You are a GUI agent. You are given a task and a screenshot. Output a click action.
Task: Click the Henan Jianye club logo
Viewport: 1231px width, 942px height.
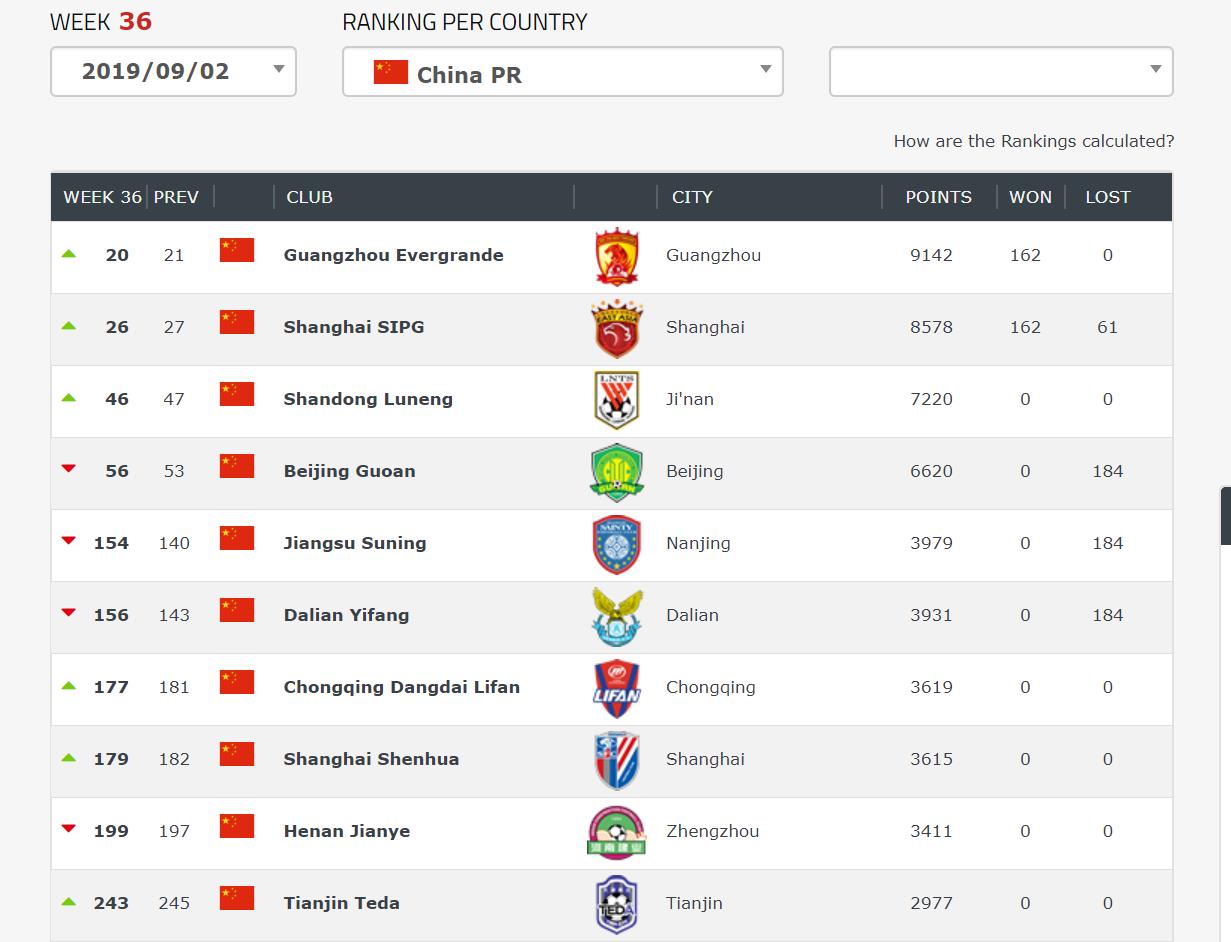(x=616, y=832)
